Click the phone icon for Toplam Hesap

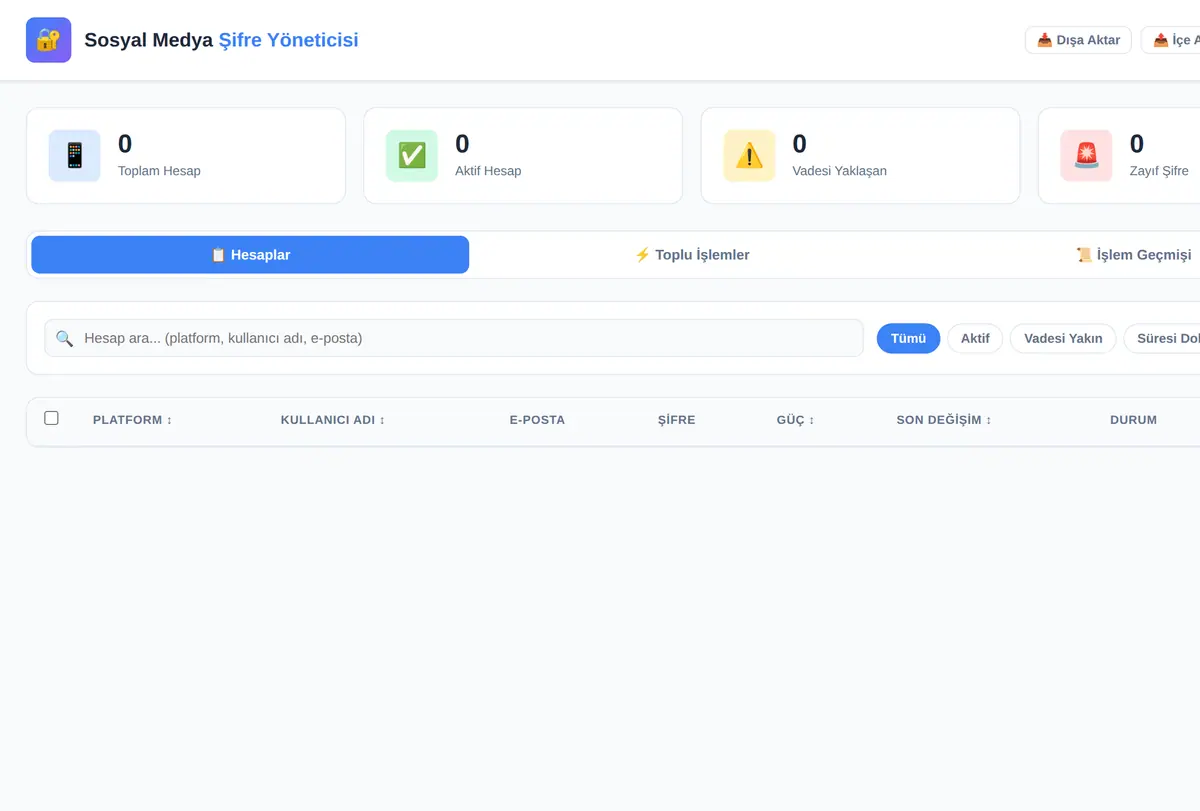[x=75, y=156]
